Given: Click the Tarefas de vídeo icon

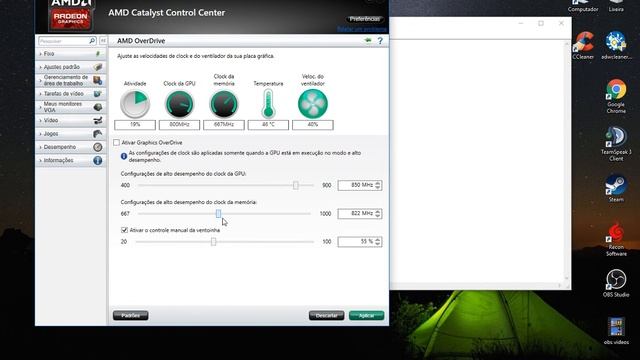Looking at the screenshot, I should (x=98, y=94).
